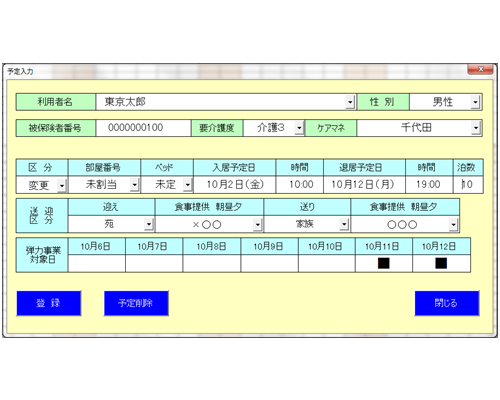Open the 要介護度 dropdown showing 介護3
The image size is (500, 400).
pyautogui.click(x=299, y=128)
